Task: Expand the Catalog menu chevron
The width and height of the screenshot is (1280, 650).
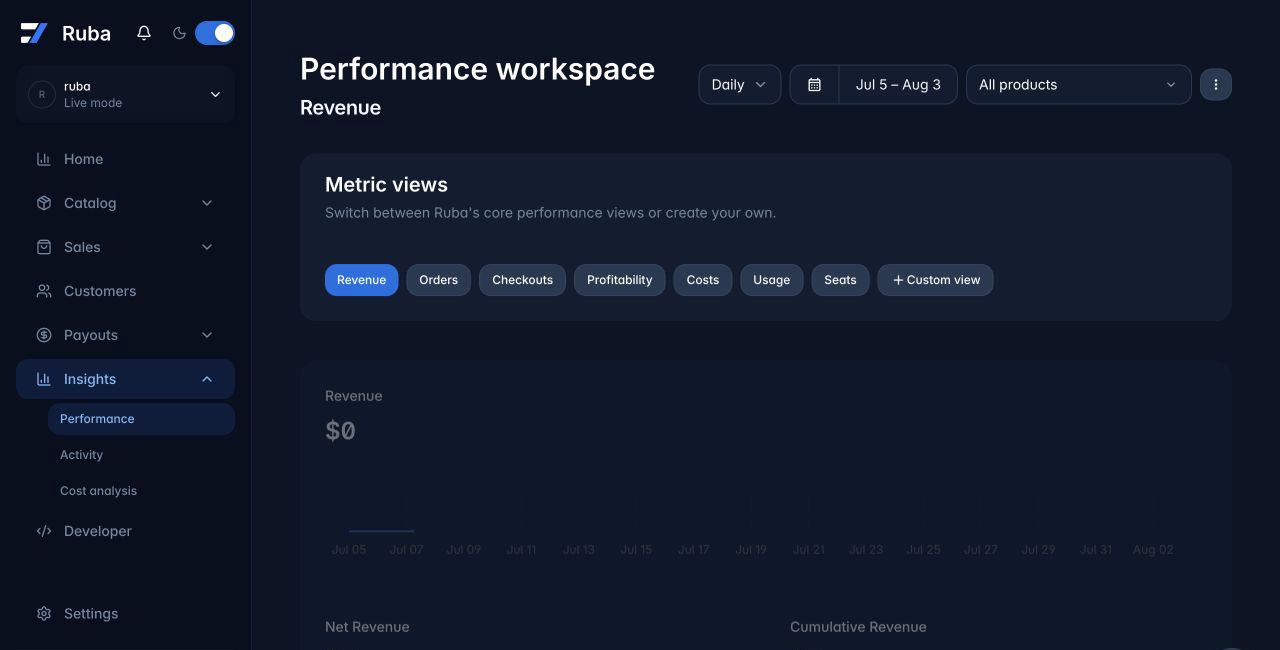Action: (207, 203)
